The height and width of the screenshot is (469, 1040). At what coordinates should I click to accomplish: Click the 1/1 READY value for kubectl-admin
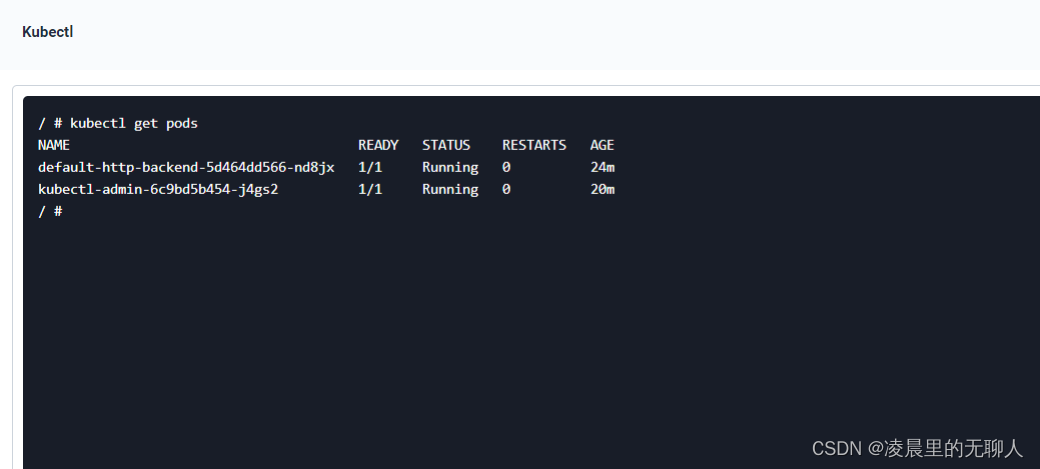tap(370, 190)
